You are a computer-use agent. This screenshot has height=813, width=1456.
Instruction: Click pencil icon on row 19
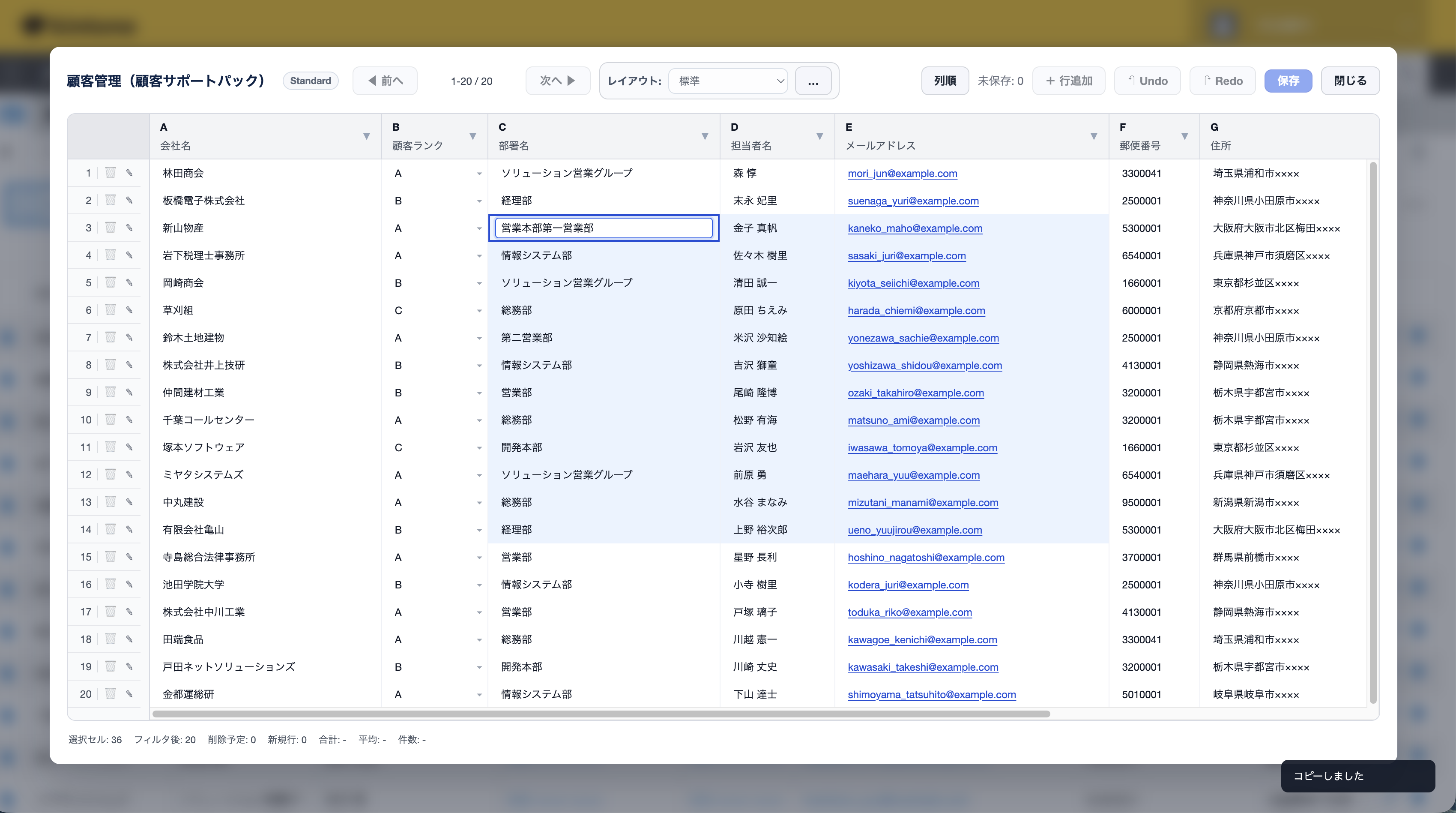[129, 666]
